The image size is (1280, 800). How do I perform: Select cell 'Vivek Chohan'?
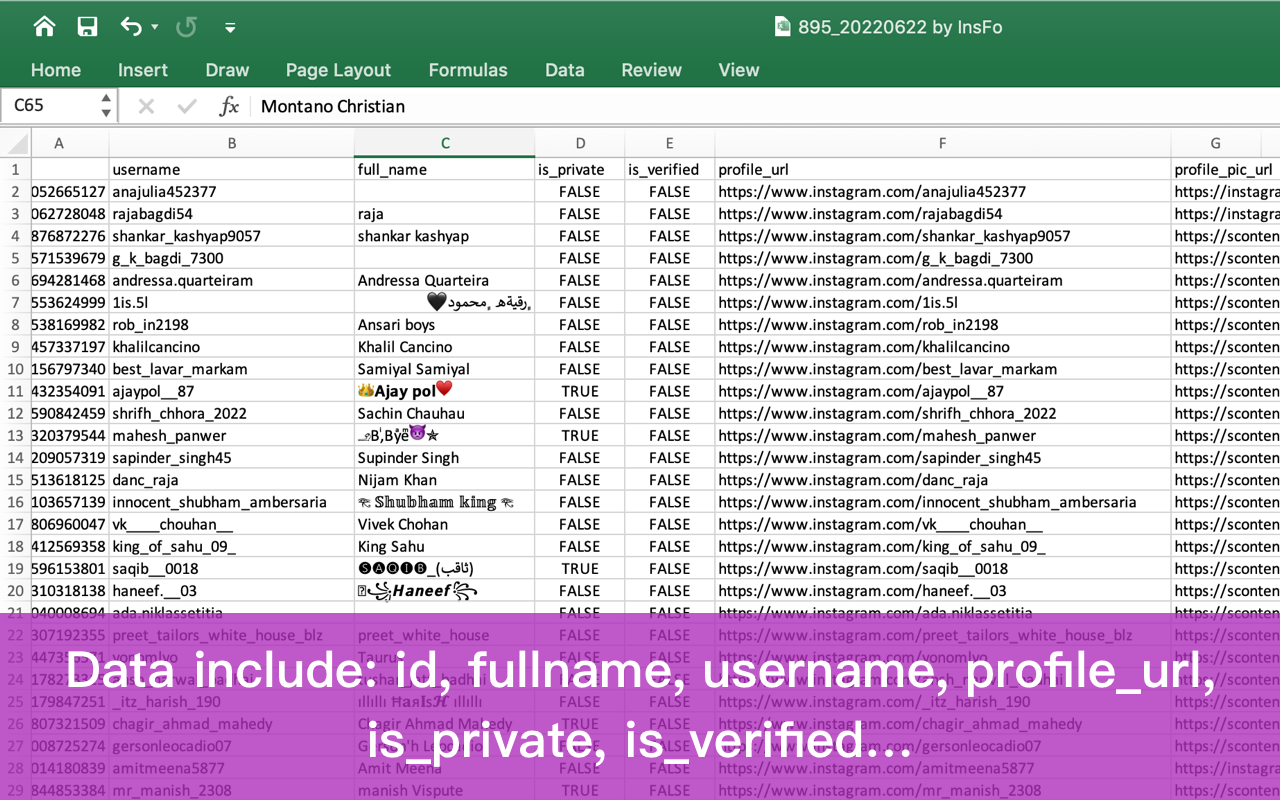point(445,524)
